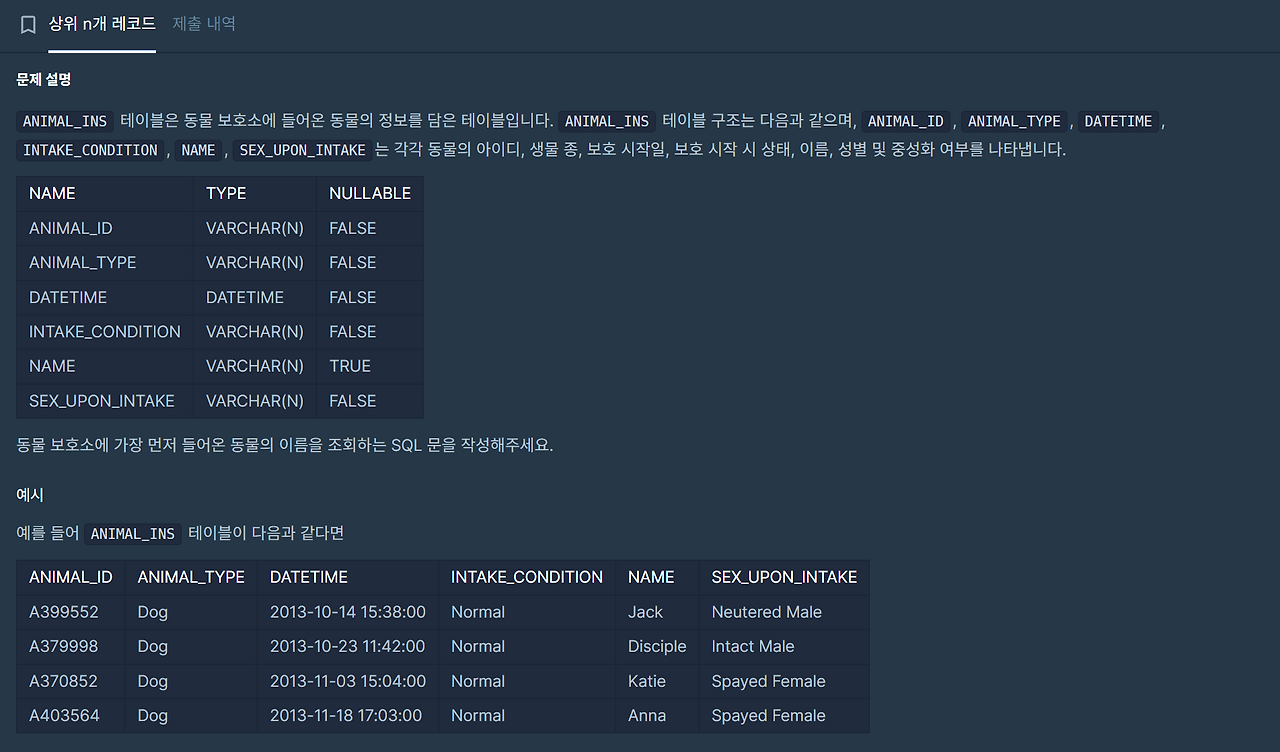The width and height of the screenshot is (1280, 752).
Task: Select the 상위 n개 레코드 tab
Action: 101,26
